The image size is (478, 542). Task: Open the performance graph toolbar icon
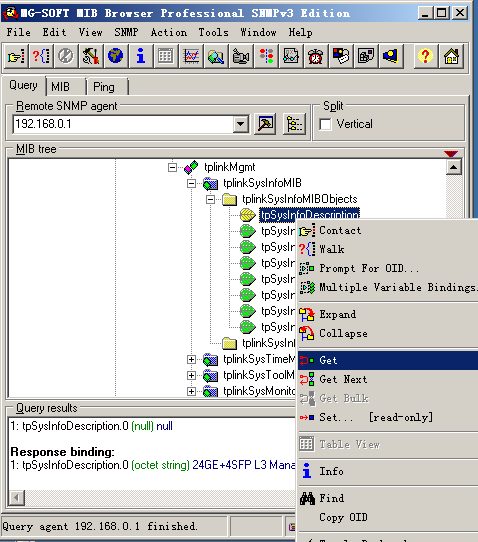pyautogui.click(x=191, y=56)
